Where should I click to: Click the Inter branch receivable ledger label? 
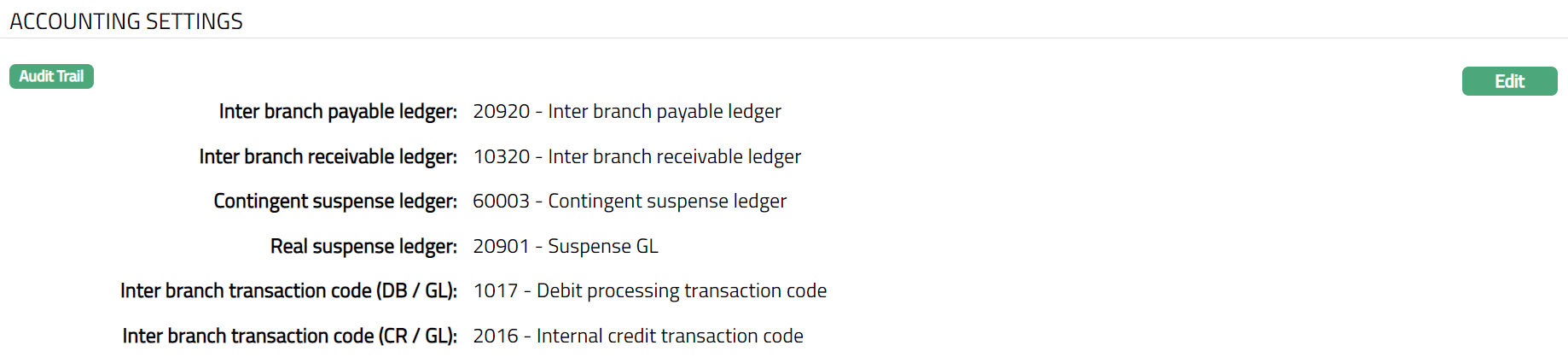[x=328, y=157]
